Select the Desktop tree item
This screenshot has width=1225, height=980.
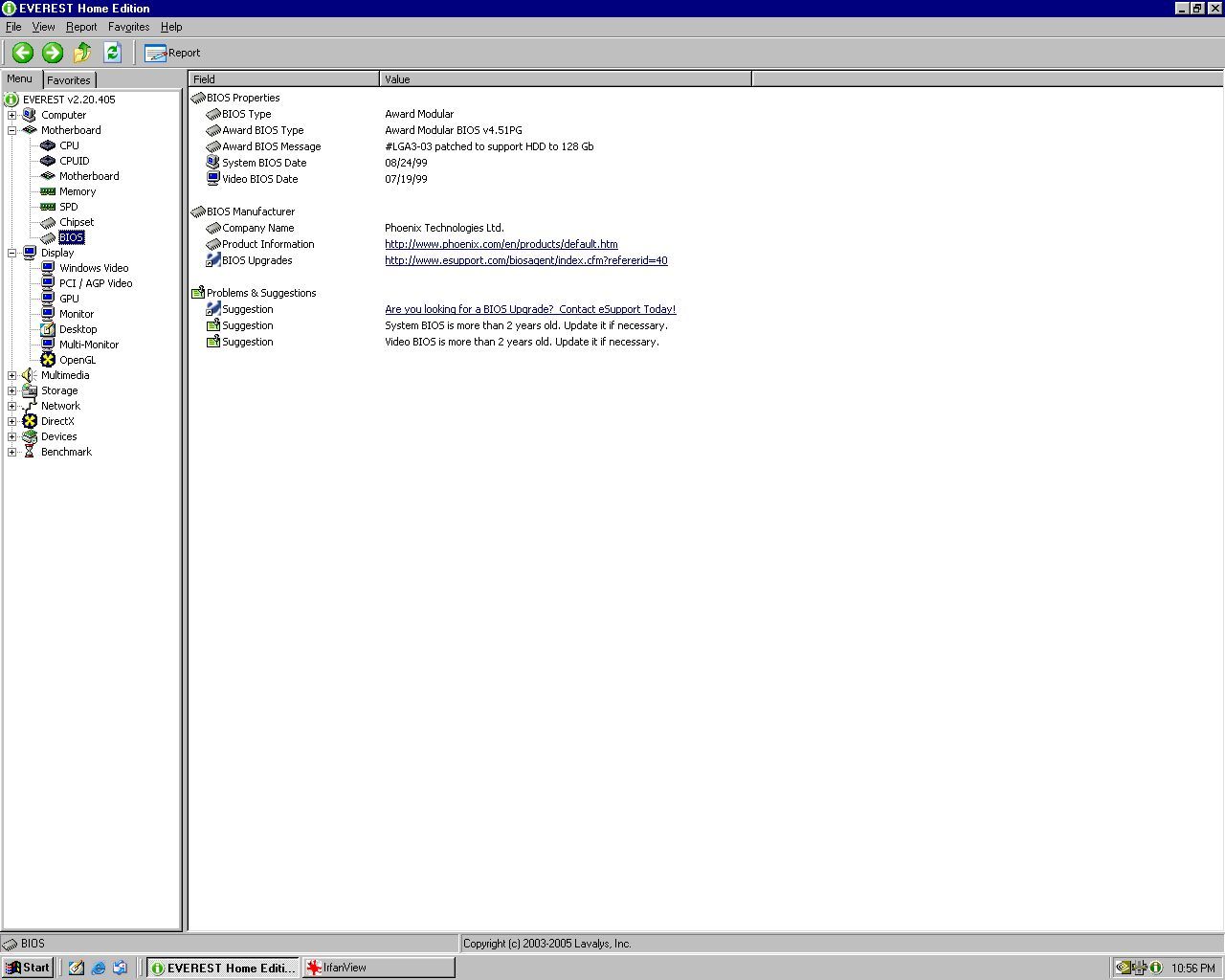tap(78, 329)
